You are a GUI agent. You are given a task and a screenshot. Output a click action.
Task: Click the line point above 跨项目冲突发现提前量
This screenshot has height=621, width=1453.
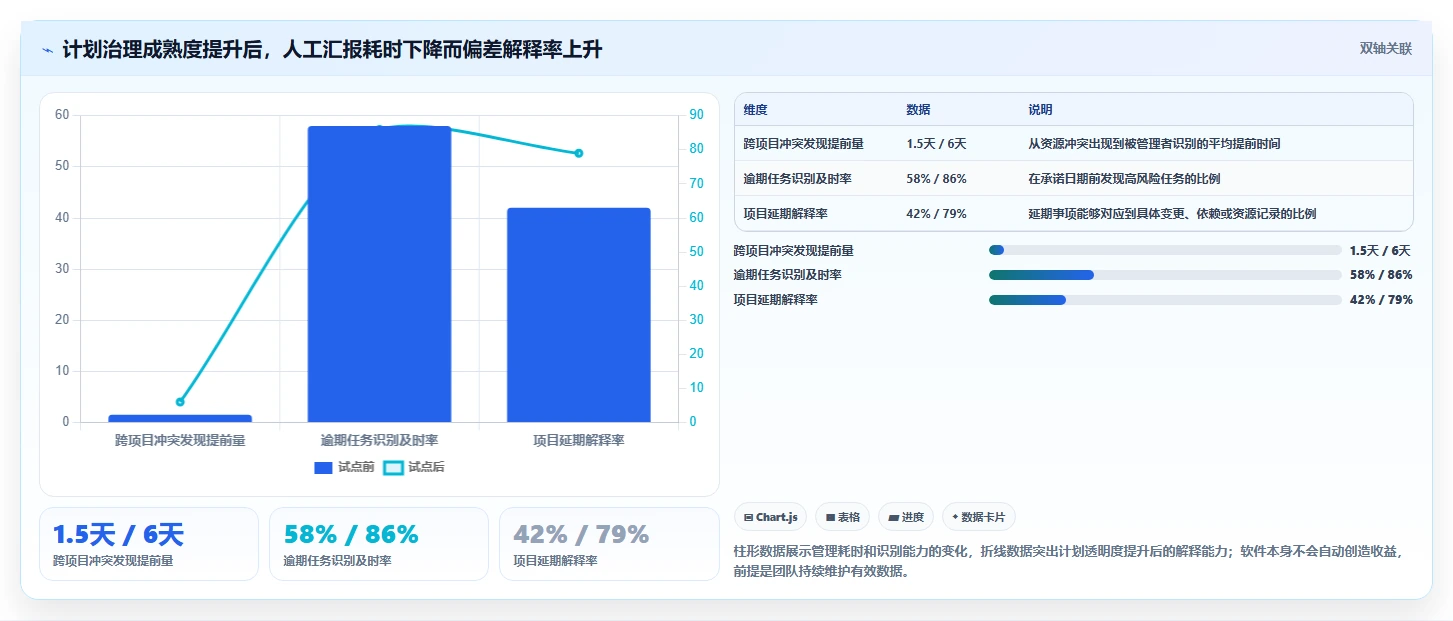pyautogui.click(x=180, y=402)
